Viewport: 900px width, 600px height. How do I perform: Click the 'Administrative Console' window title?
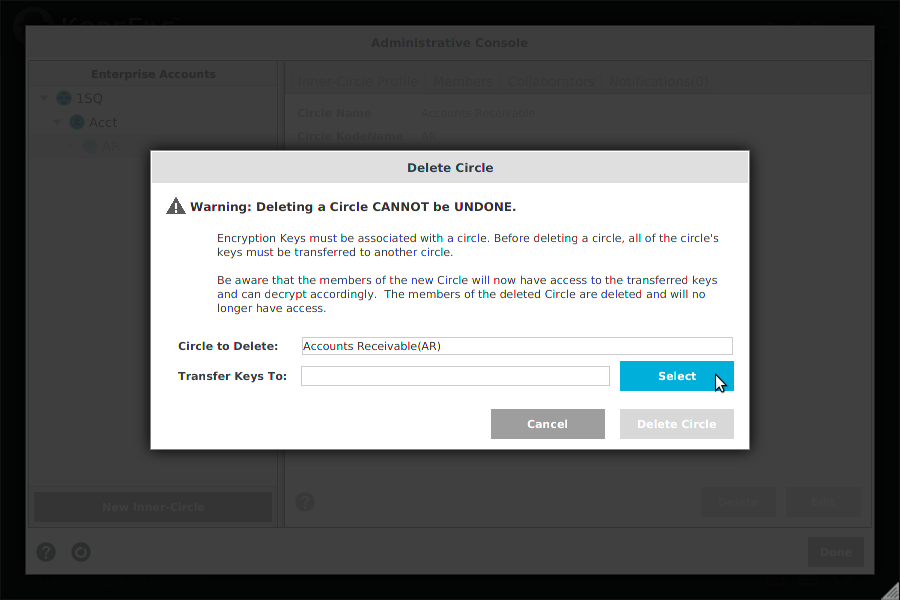[449, 43]
